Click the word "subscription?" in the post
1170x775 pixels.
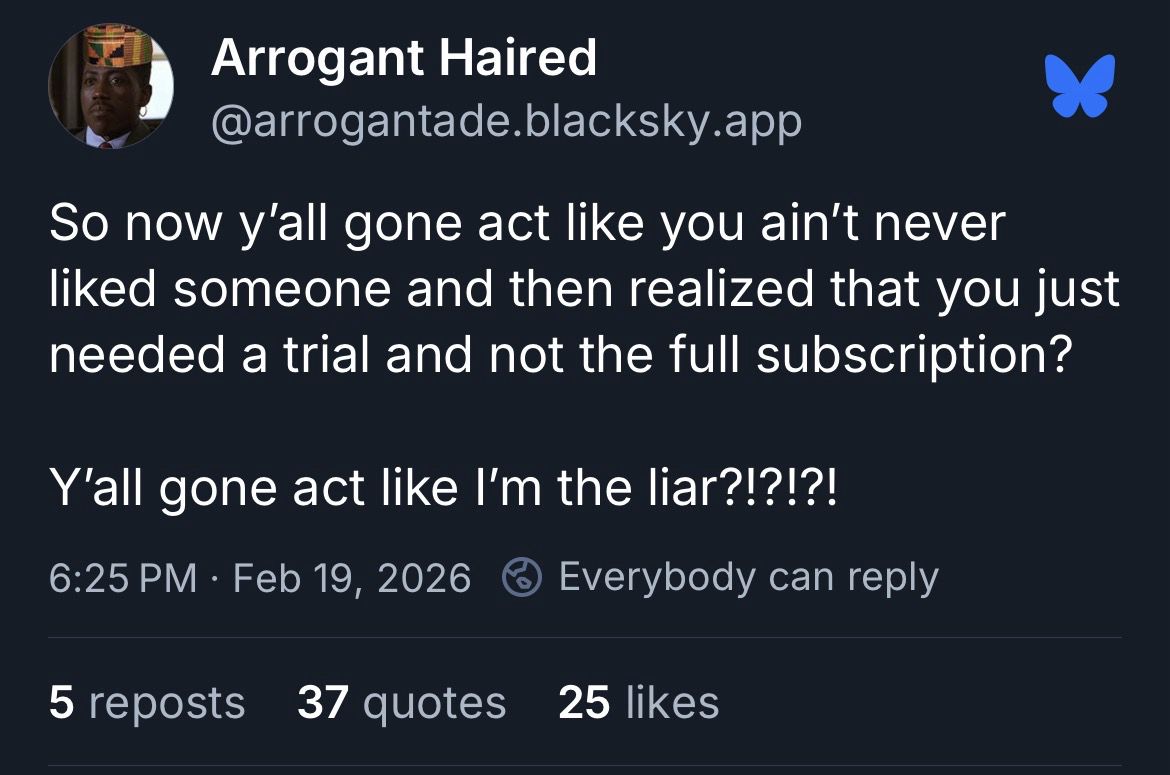908,357
